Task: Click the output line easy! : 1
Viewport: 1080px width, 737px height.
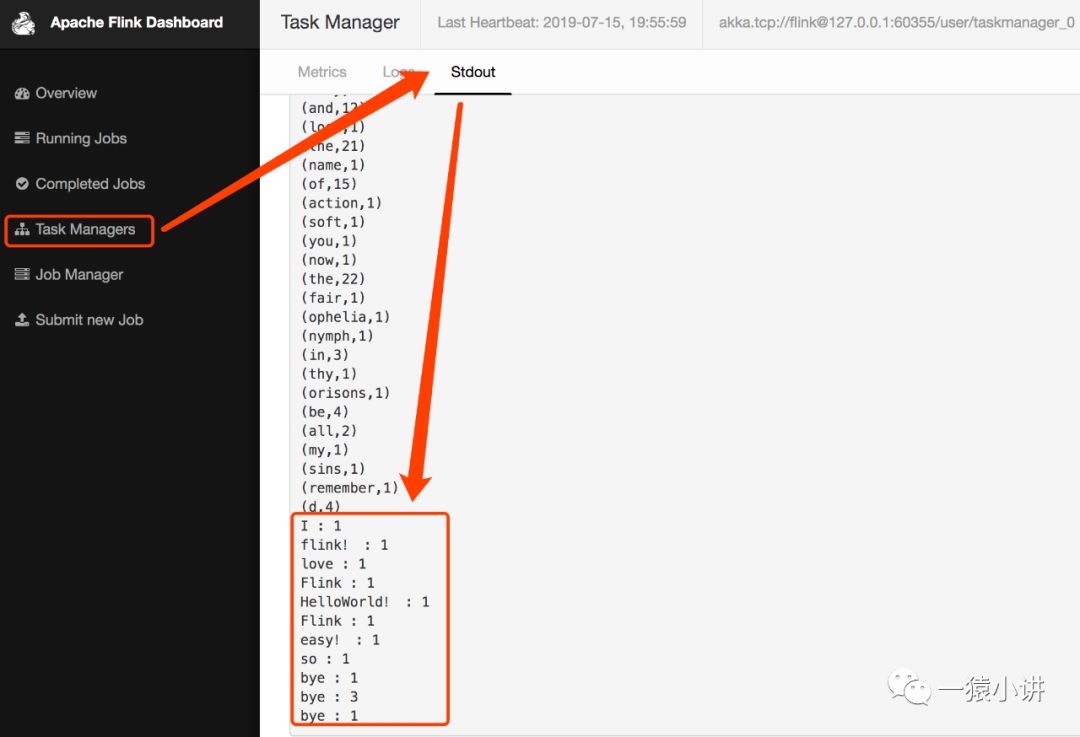Action: pyautogui.click(x=340, y=640)
